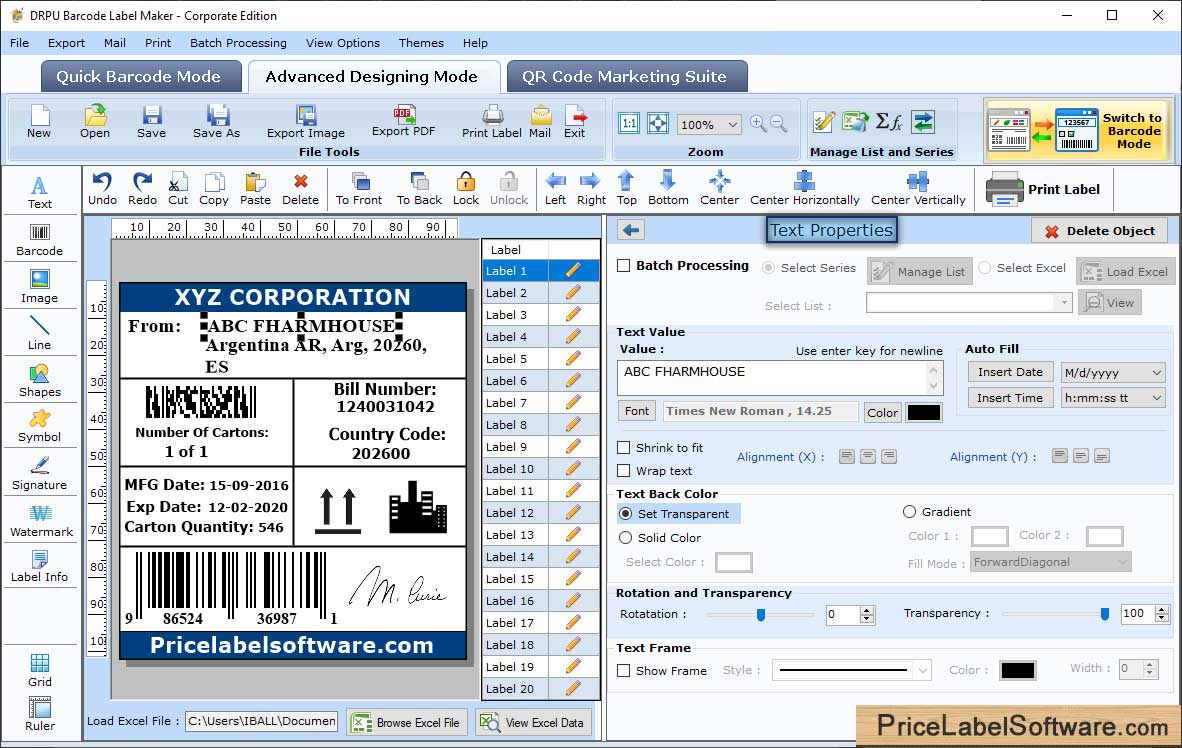
Task: Switch to QR Code Marketing Suite tab
Action: tap(626, 76)
